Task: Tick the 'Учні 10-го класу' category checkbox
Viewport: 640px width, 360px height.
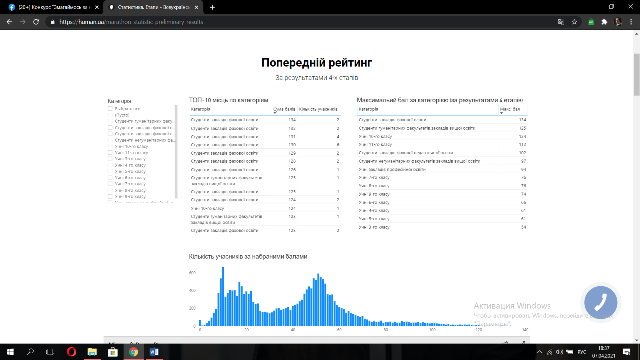Action: (x=110, y=146)
